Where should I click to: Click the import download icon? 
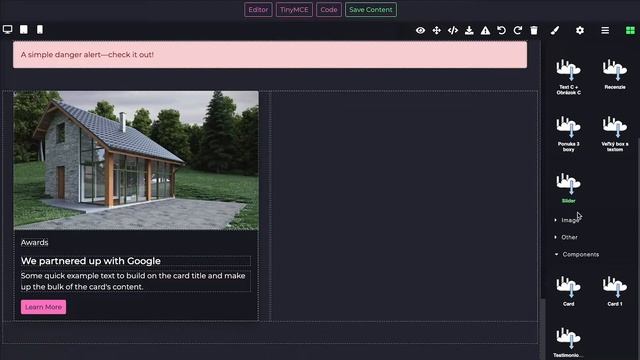(469, 30)
